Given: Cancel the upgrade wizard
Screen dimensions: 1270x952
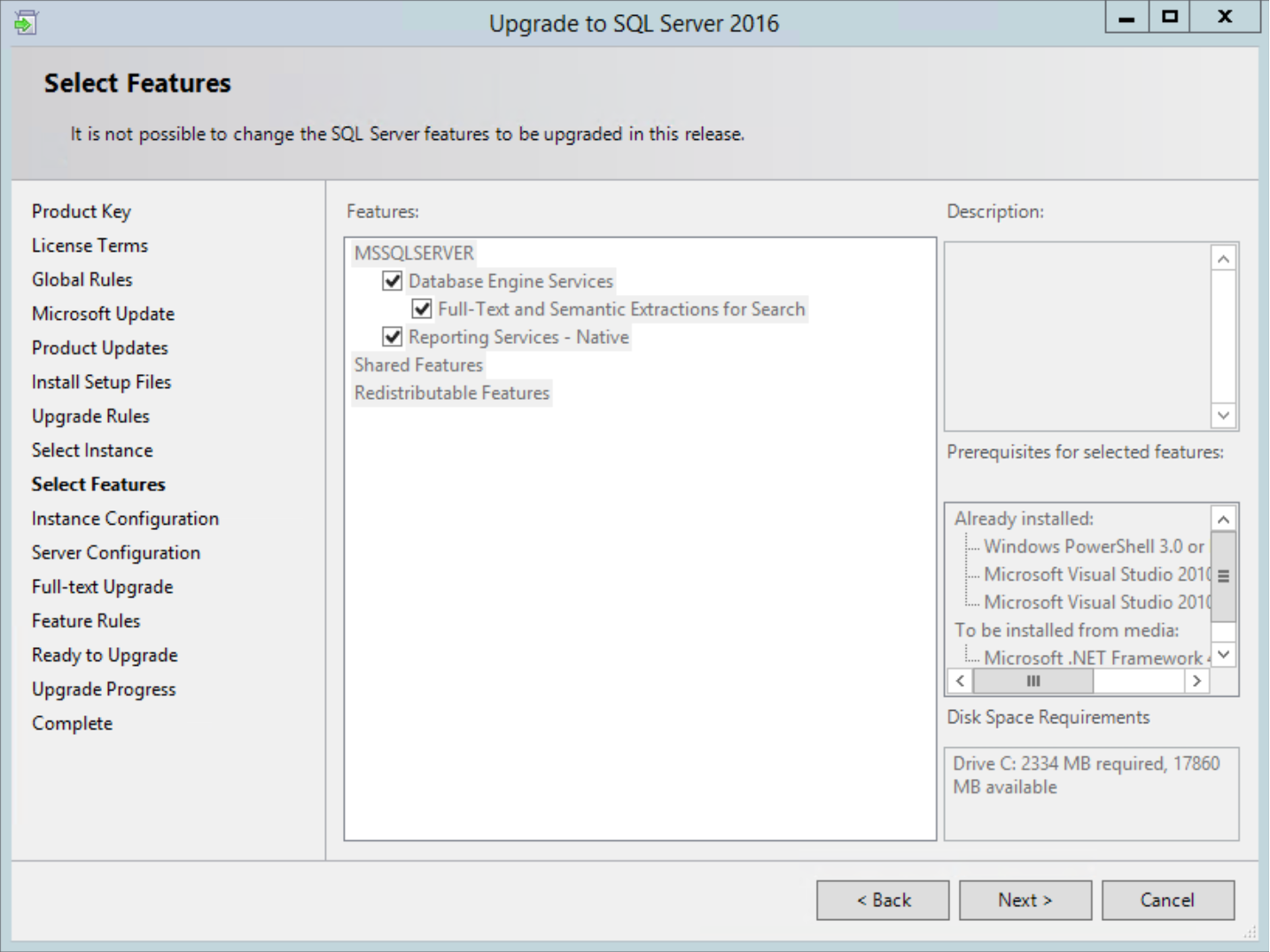Looking at the screenshot, I should point(1168,900).
